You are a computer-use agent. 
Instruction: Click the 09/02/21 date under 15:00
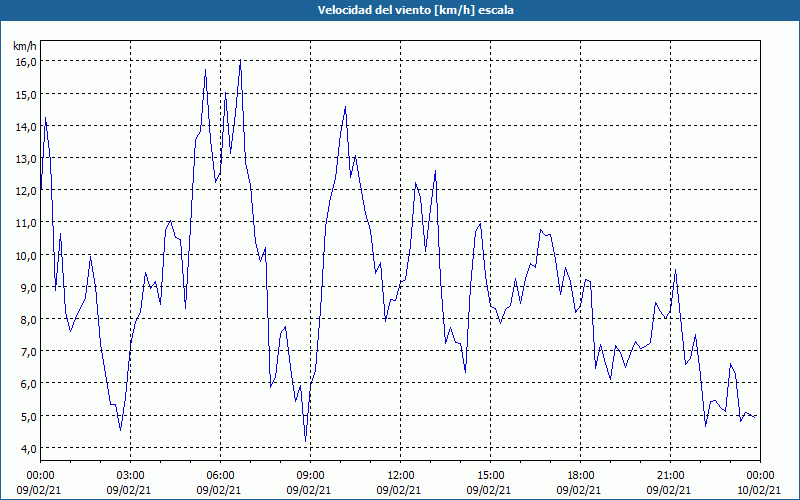click(x=489, y=490)
